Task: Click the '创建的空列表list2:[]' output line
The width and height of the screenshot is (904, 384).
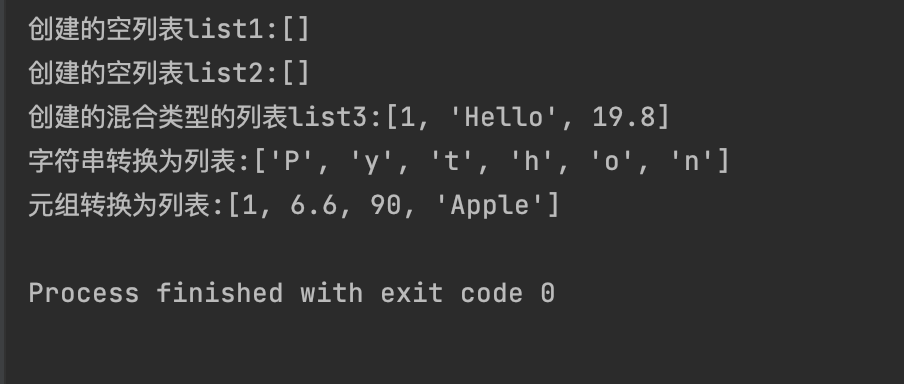Action: pos(170,73)
